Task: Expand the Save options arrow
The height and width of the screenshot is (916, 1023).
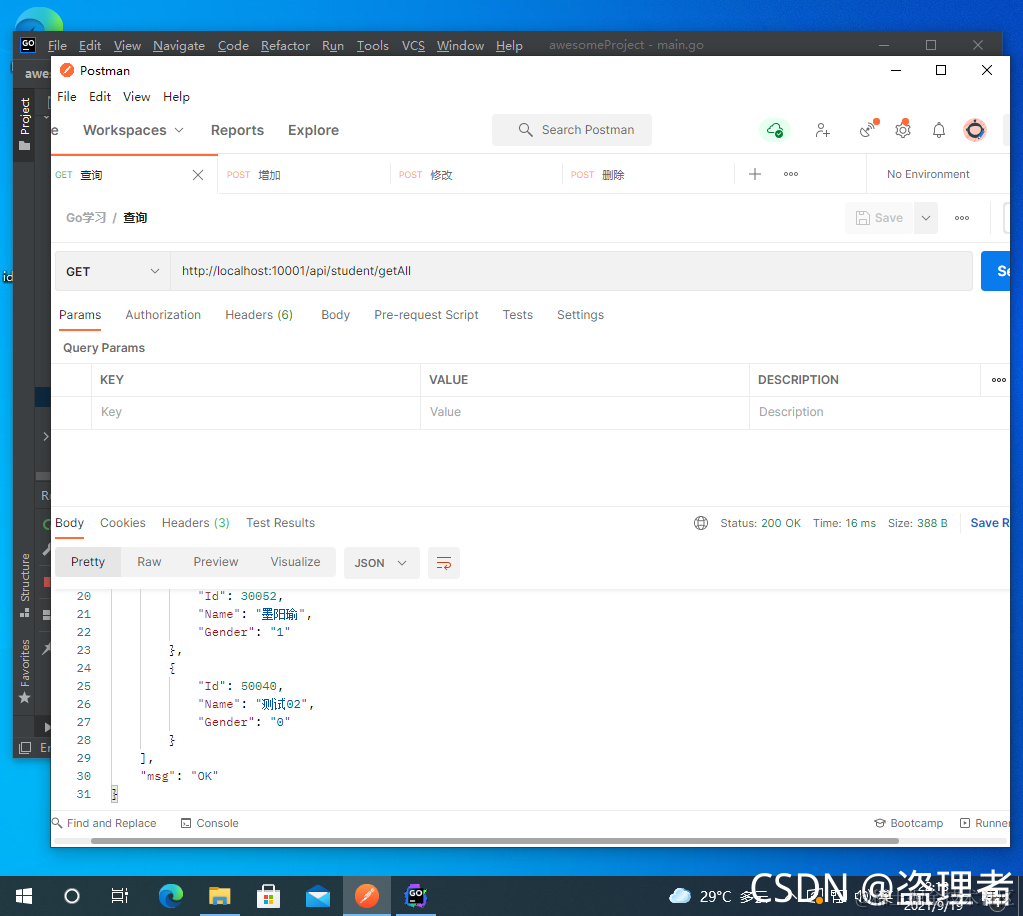Action: tap(926, 218)
